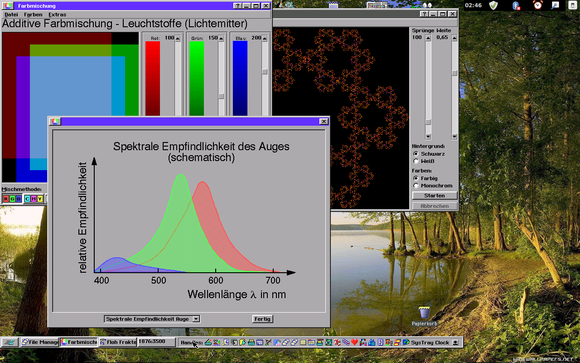Select Farbig colors radio button

[416, 178]
